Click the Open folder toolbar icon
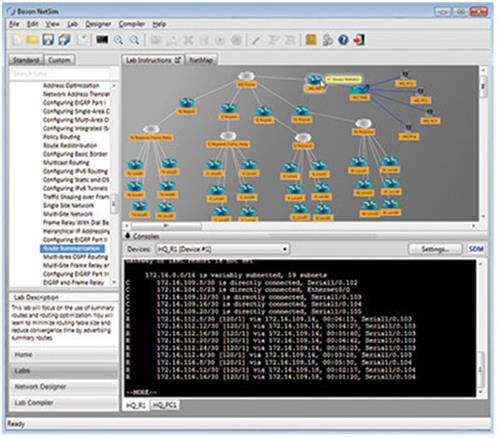This screenshot has width=500, height=438. [x=33, y=40]
